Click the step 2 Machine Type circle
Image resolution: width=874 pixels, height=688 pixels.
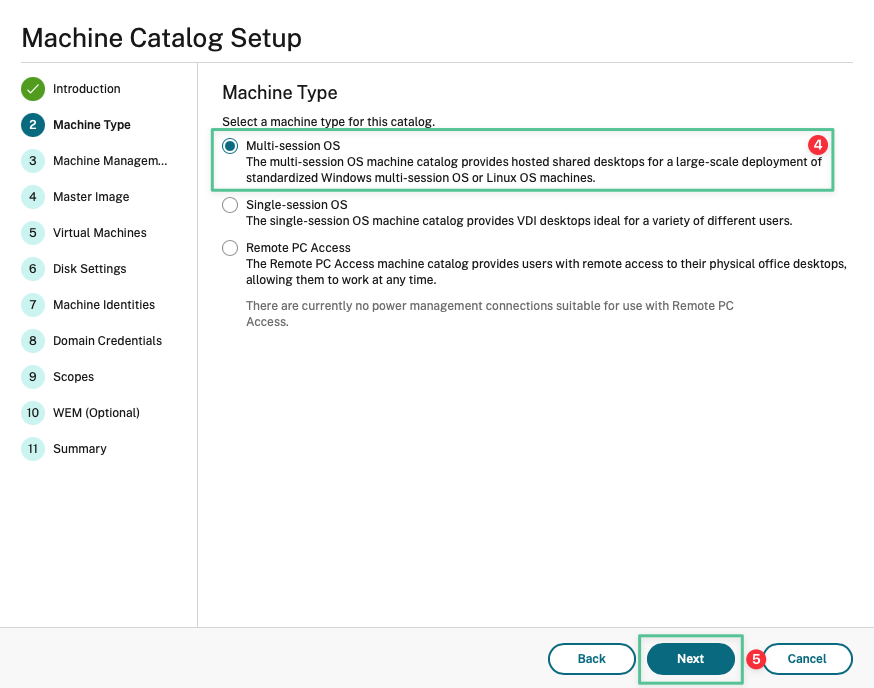(33, 125)
